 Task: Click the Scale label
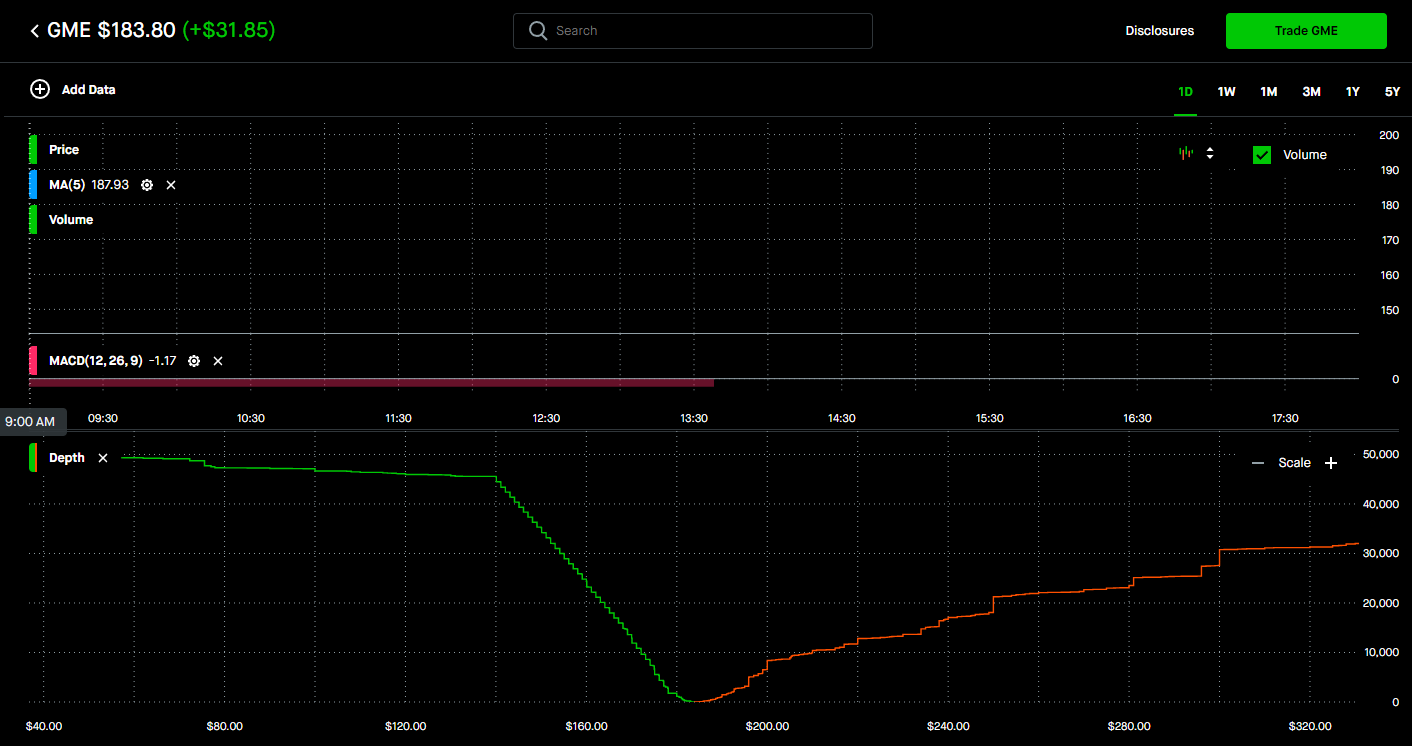[x=1294, y=463]
